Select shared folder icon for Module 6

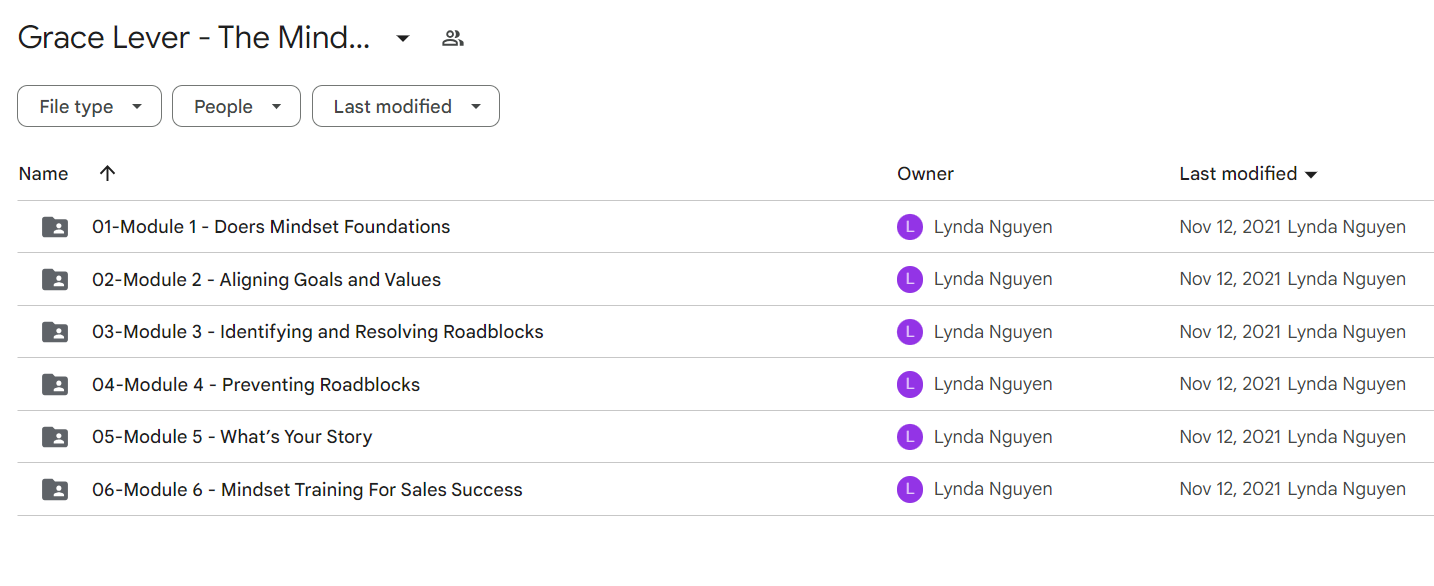point(55,489)
